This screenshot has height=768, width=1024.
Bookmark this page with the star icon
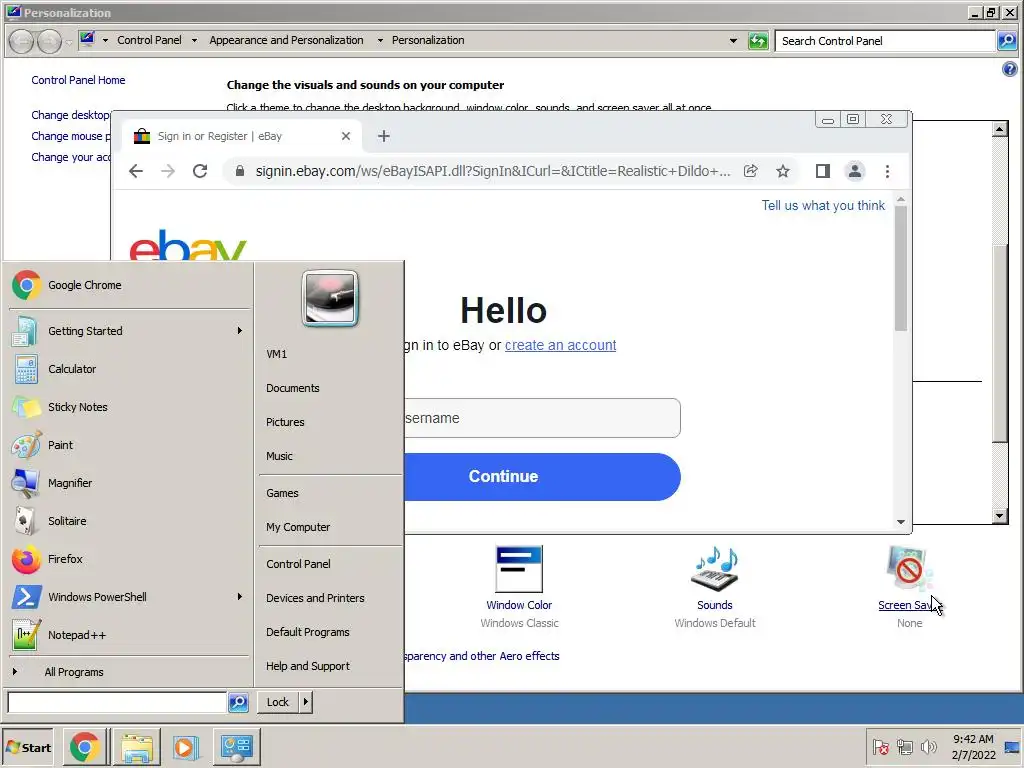coord(783,171)
